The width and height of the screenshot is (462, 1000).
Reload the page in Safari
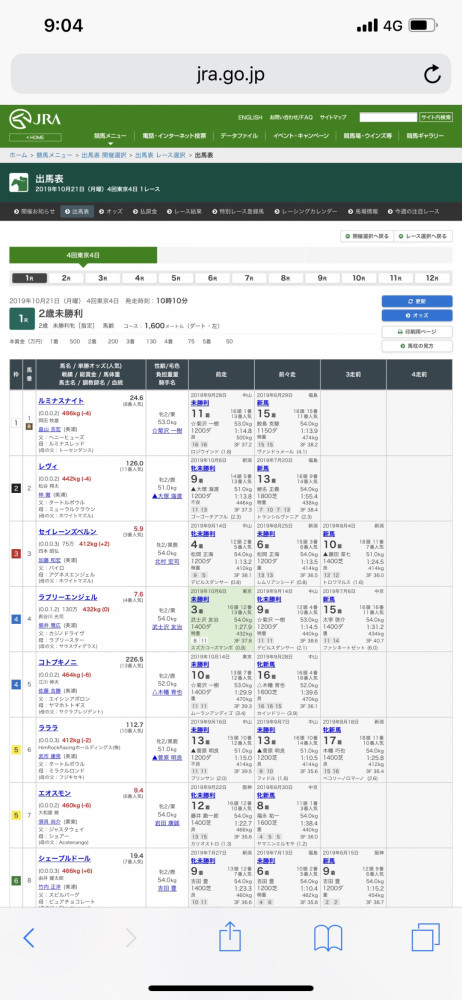pyautogui.click(x=432, y=75)
